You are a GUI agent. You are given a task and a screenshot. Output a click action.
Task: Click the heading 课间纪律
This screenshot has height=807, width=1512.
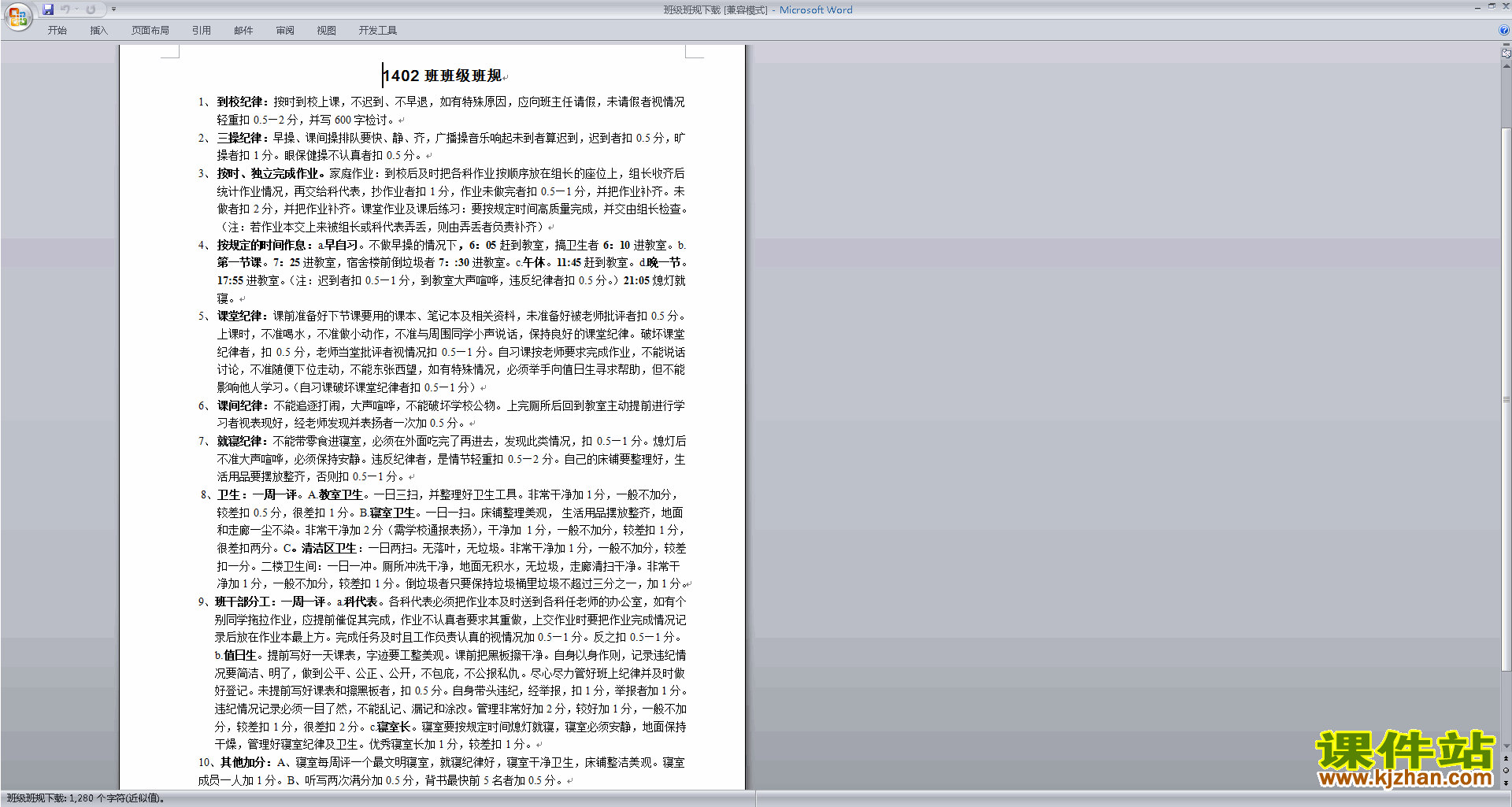(x=239, y=405)
